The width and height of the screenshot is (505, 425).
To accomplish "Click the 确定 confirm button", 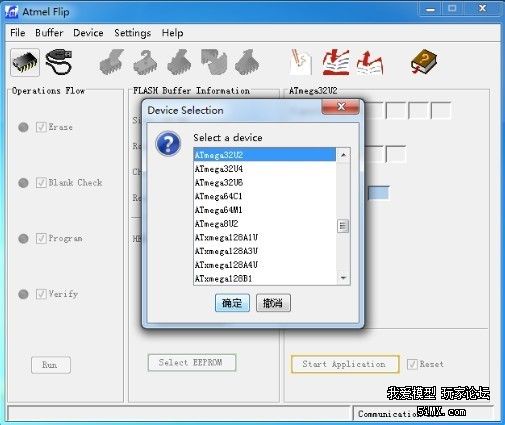I will click(x=232, y=303).
